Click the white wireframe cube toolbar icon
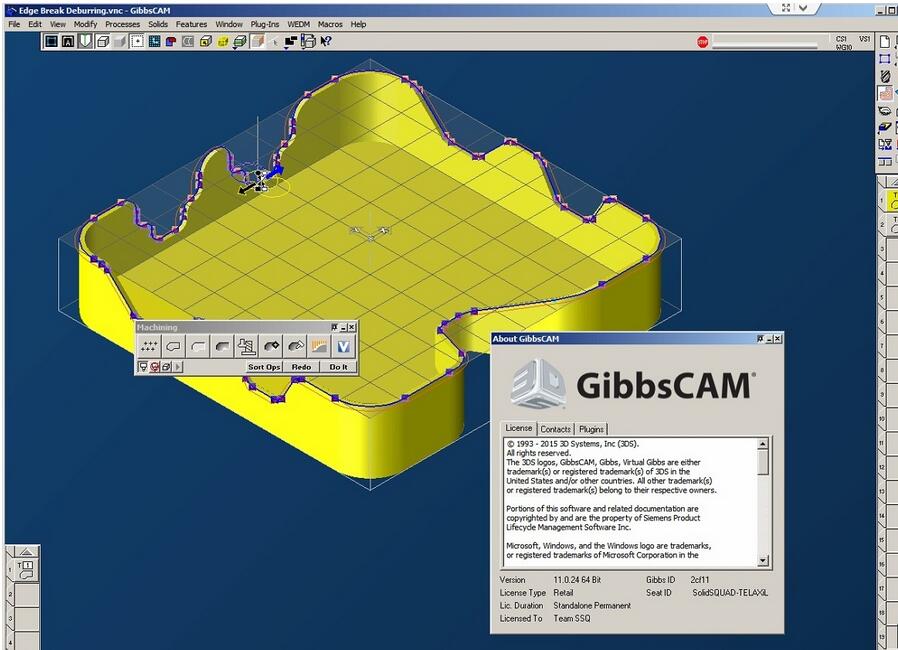898x650 pixels. coord(103,41)
